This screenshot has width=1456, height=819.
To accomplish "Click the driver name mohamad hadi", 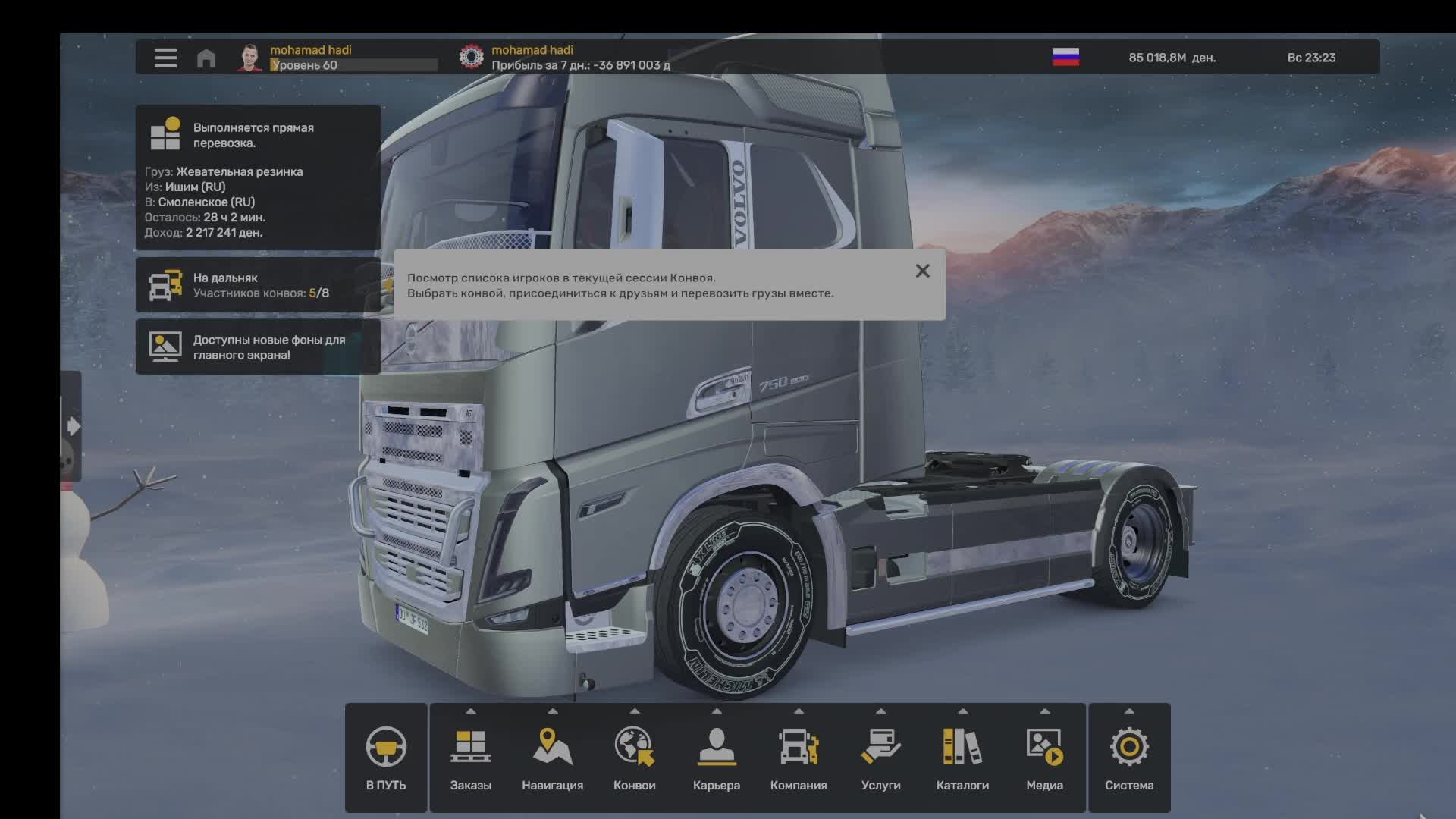I will (x=311, y=50).
